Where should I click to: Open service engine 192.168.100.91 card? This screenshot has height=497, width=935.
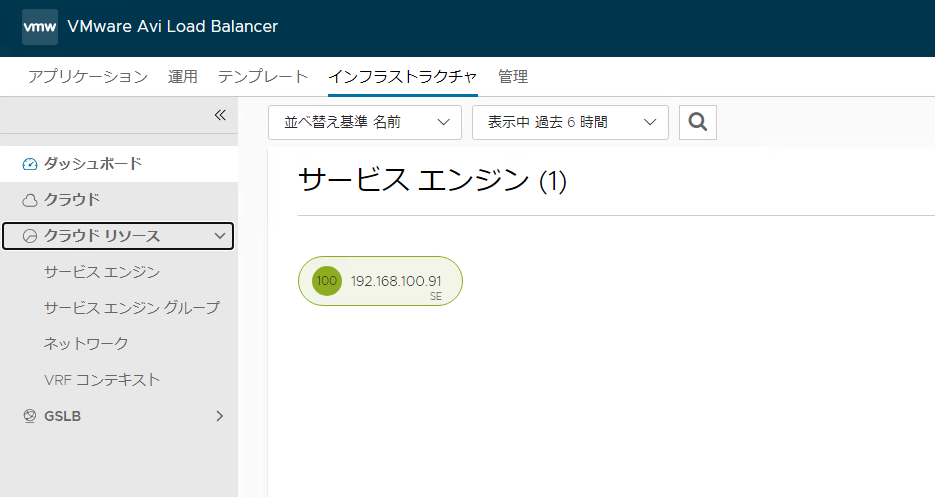(380, 281)
